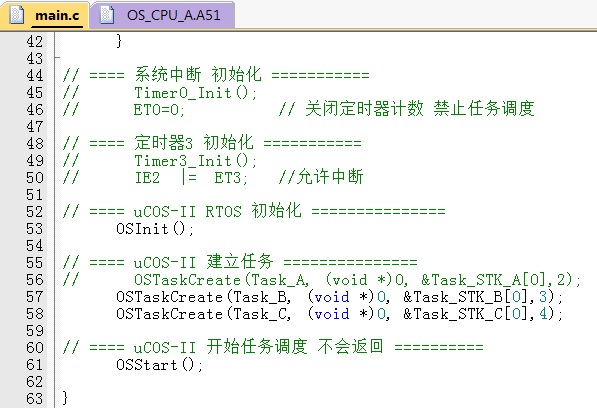597x408 pixels.
Task: Click the commented IE2 |= ET3; statement
Action: click(x=191, y=178)
